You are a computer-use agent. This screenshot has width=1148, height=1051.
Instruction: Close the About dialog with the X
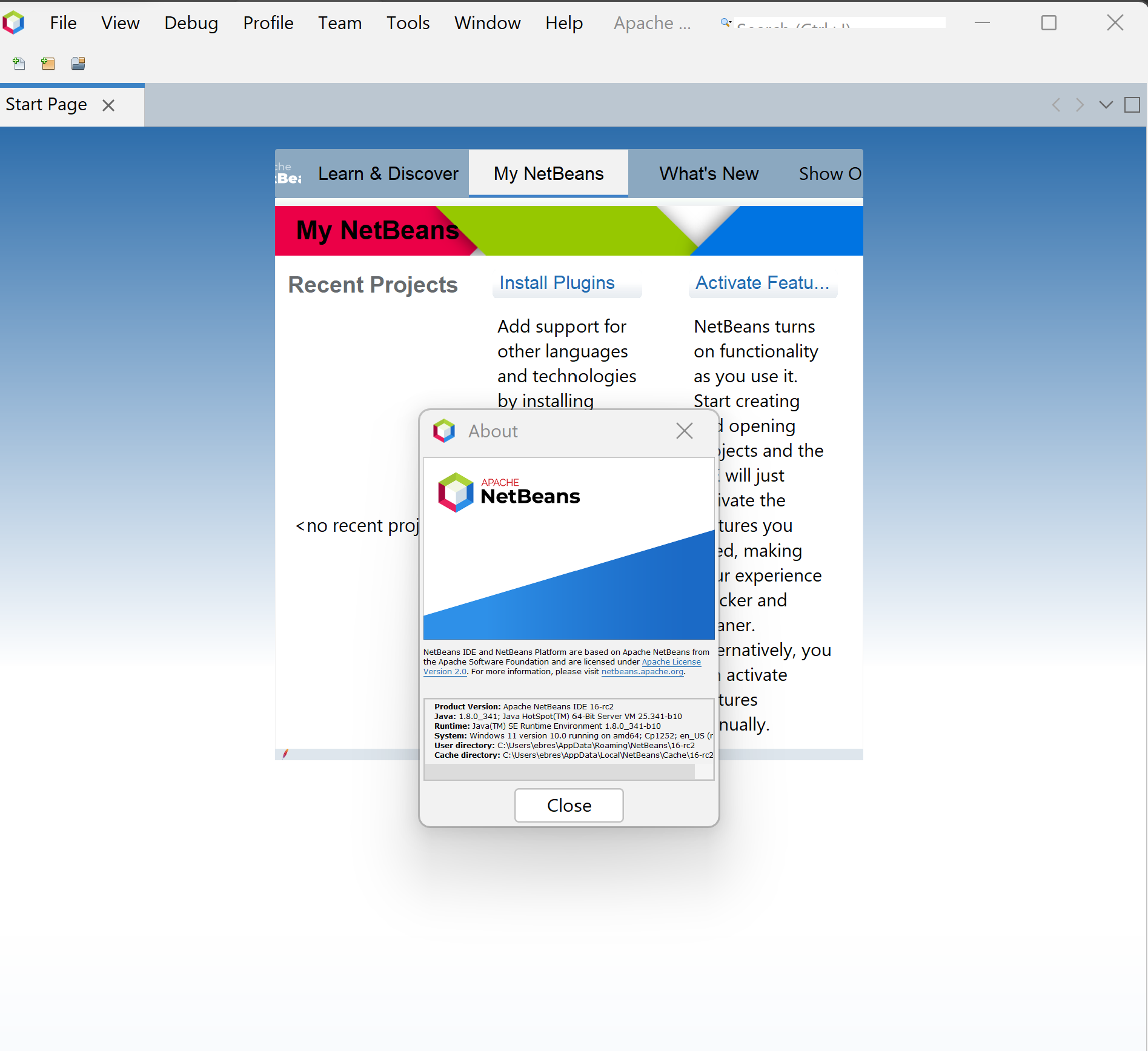coord(685,431)
